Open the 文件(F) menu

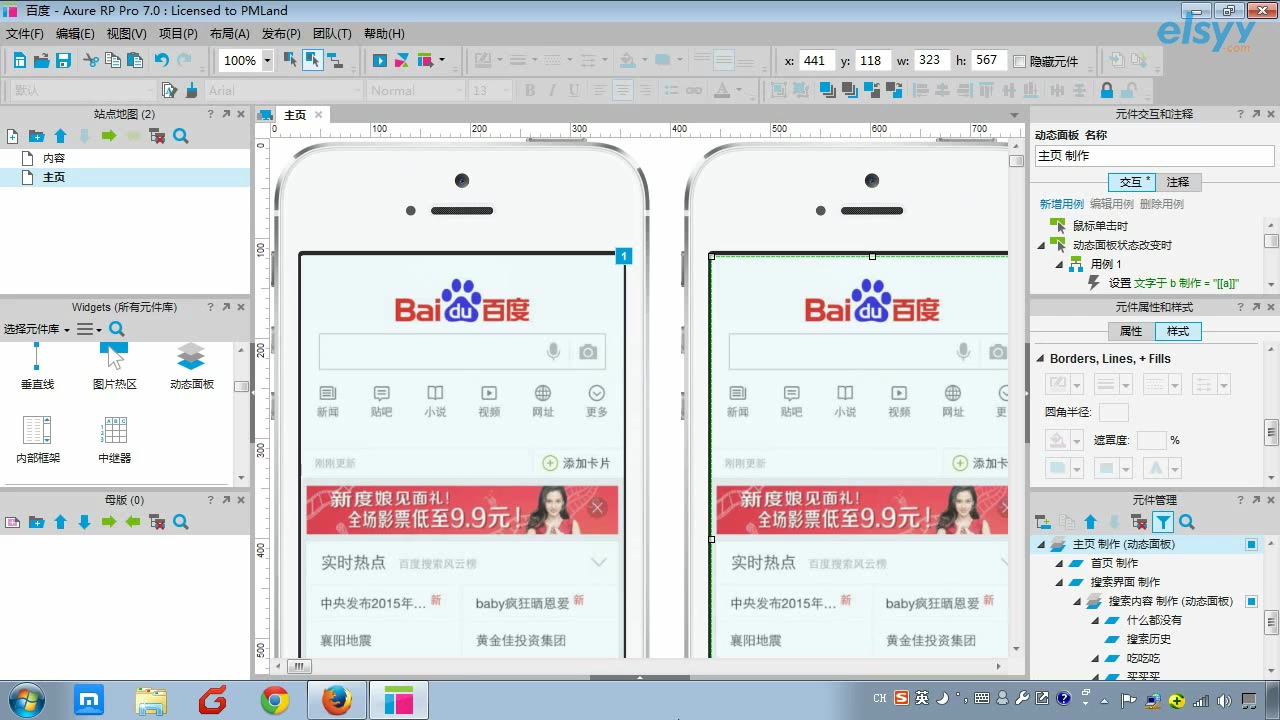[x=25, y=34]
